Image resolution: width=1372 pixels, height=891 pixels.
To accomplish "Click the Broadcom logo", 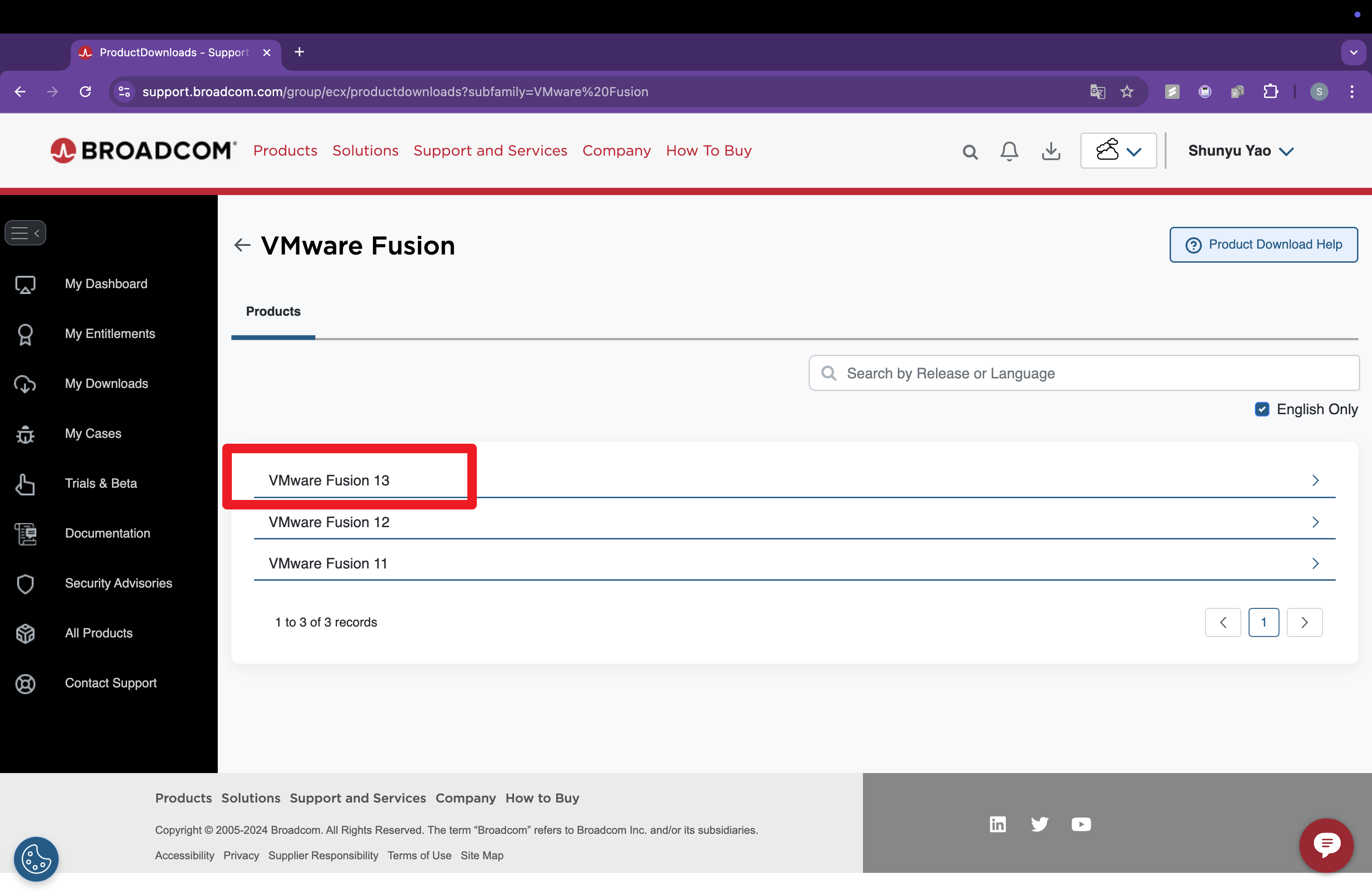I will click(x=143, y=151).
